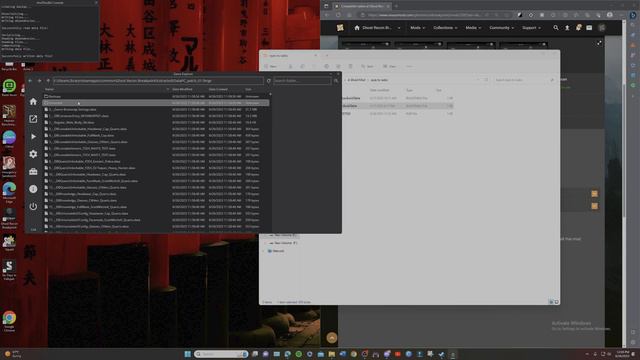640x360 pixels.
Task: Go up one folder in Data Explorer
Action: (48, 81)
